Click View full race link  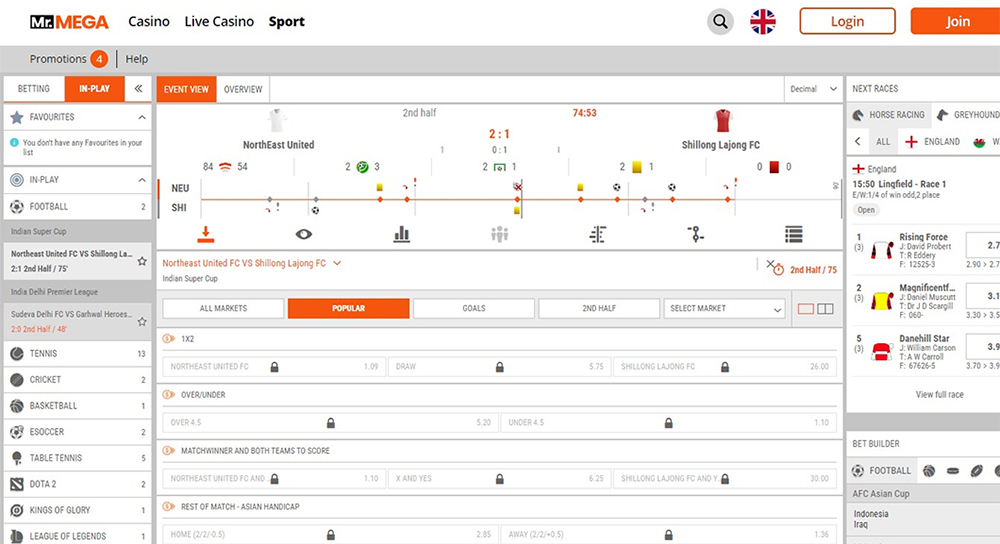click(939, 395)
